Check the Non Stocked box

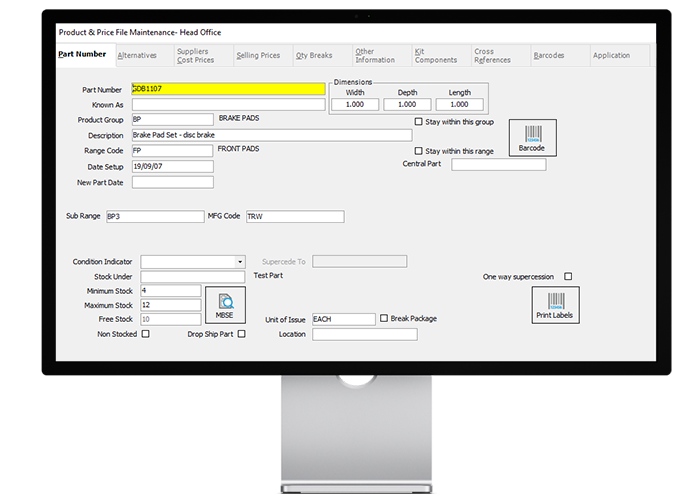[146, 334]
